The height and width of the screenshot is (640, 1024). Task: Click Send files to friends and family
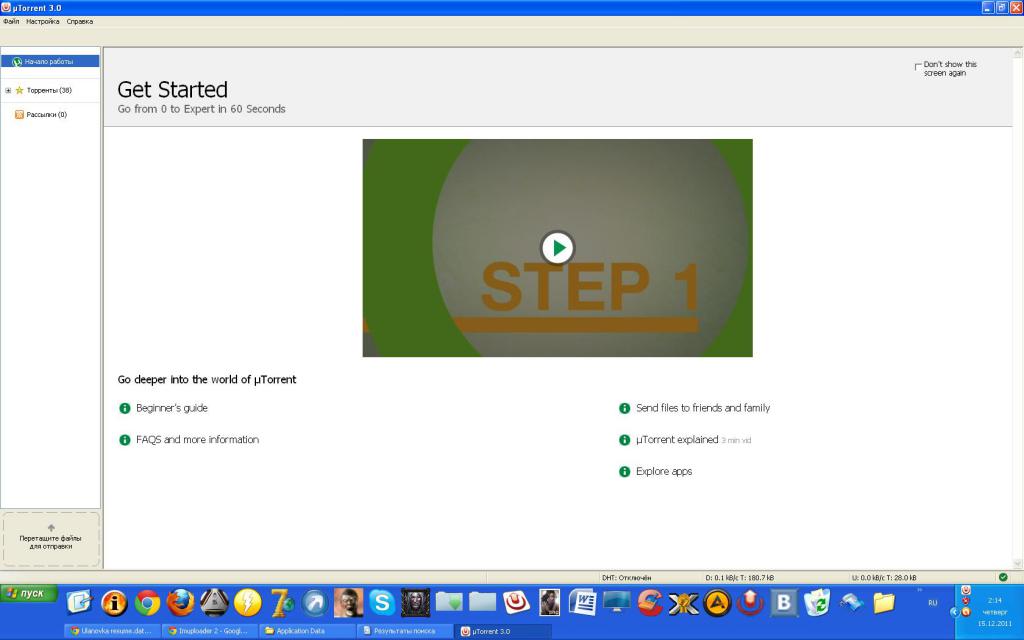tap(702, 408)
